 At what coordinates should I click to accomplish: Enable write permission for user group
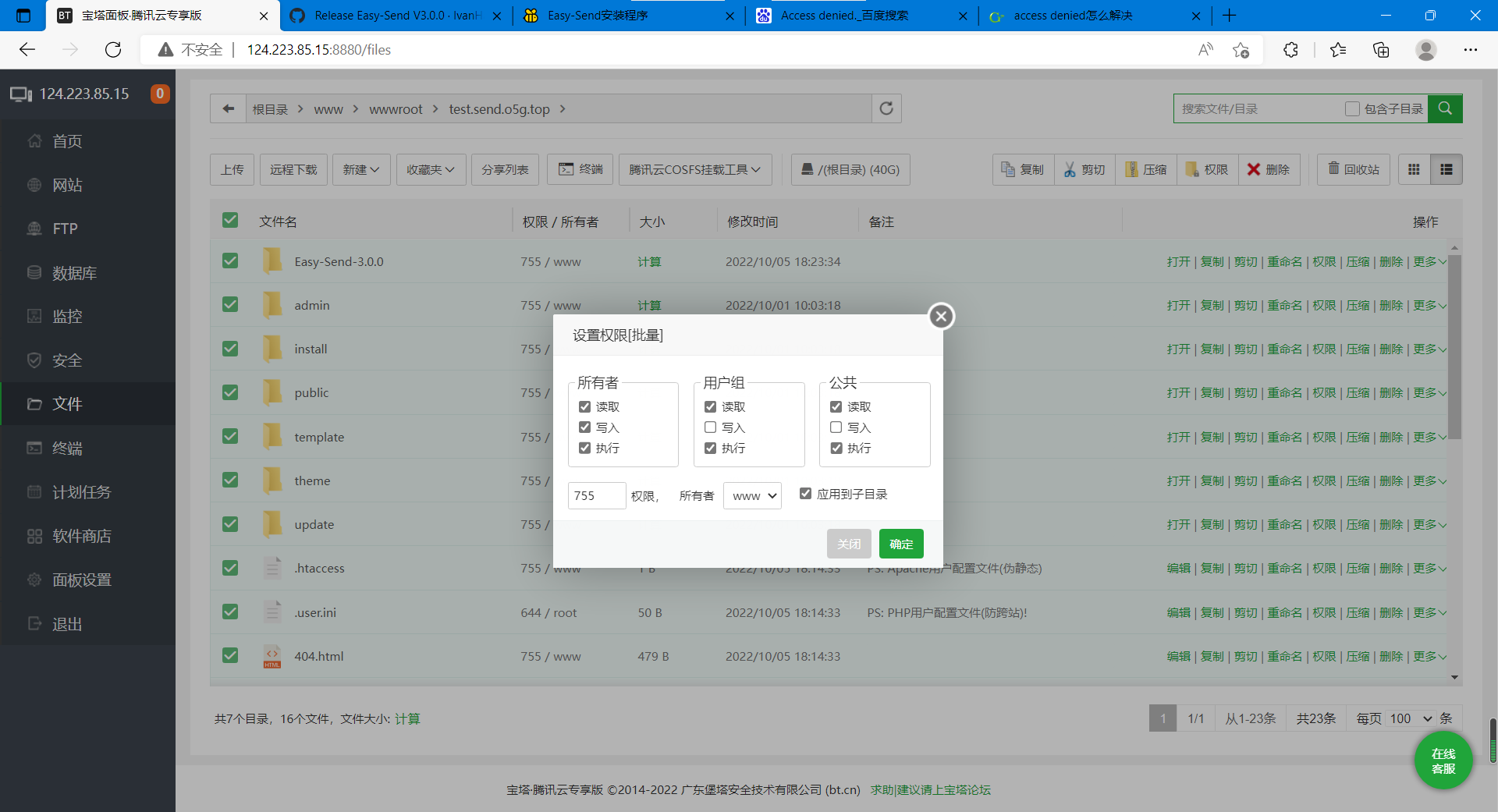point(710,427)
